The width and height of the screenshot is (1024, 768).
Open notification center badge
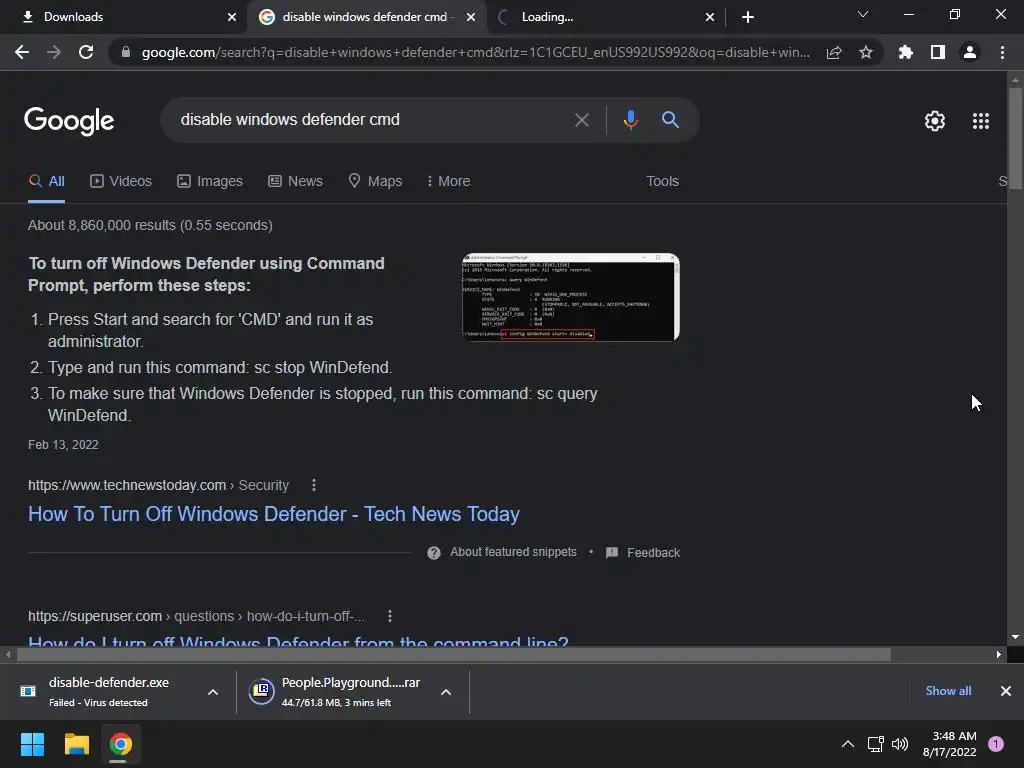click(x=996, y=744)
